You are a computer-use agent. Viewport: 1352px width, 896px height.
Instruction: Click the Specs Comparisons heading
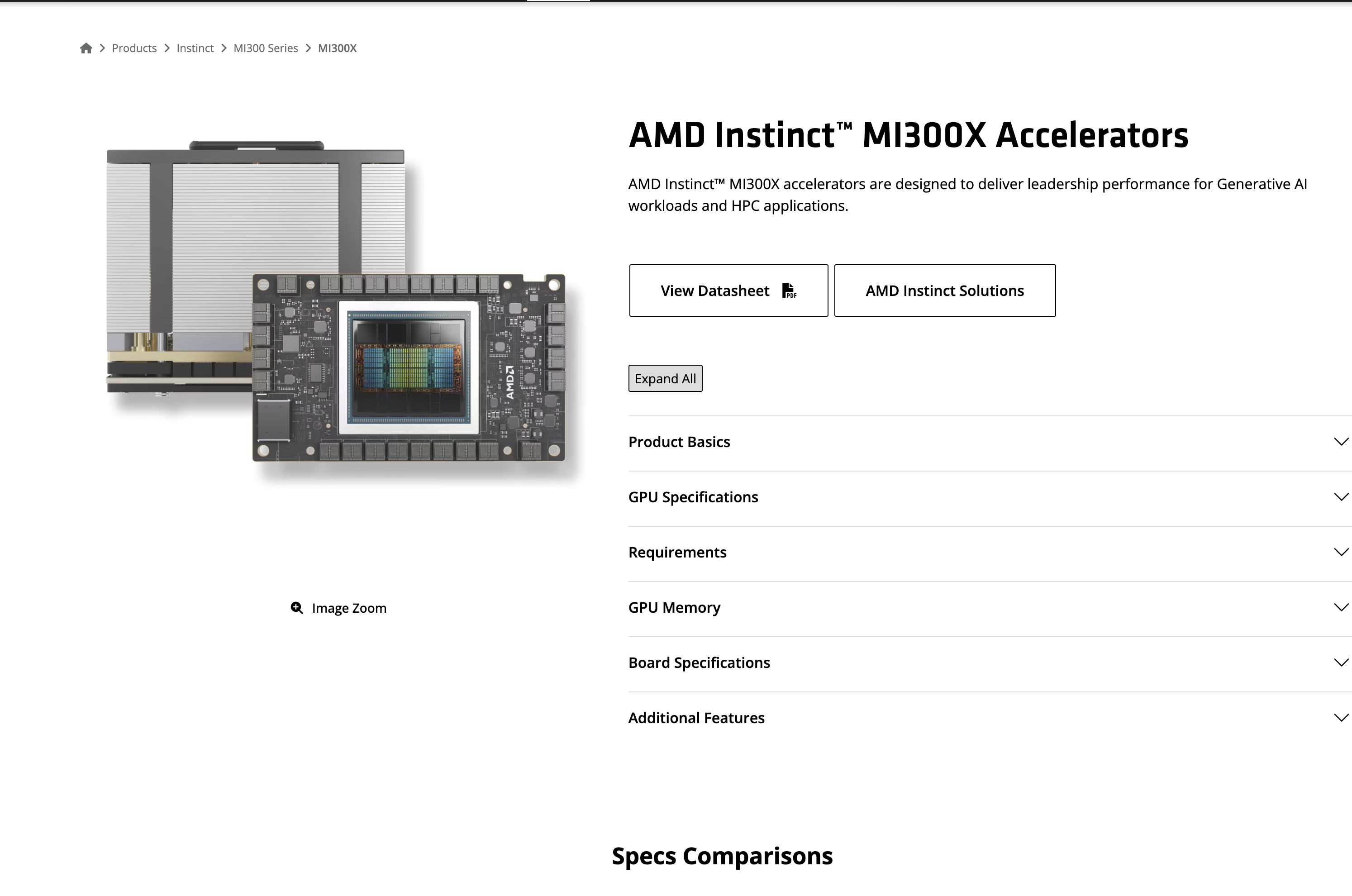[x=722, y=856]
